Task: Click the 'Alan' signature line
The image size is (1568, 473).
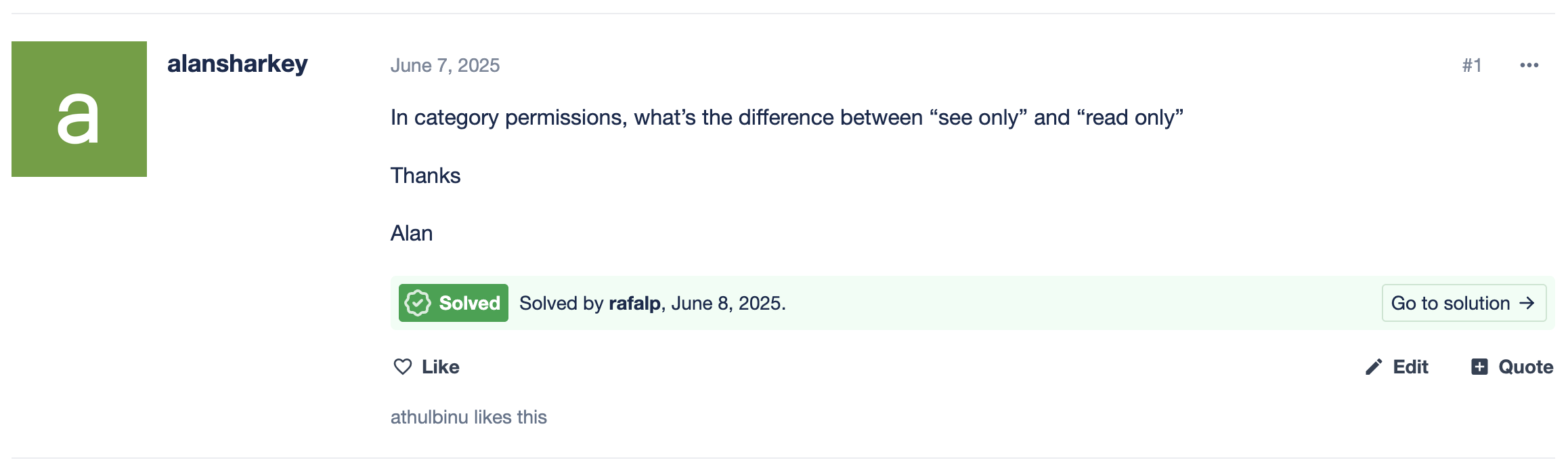Action: [412, 233]
